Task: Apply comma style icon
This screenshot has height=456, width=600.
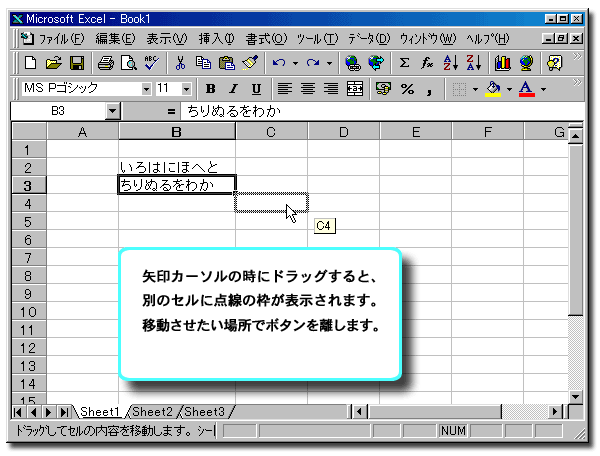Action: coord(429,90)
